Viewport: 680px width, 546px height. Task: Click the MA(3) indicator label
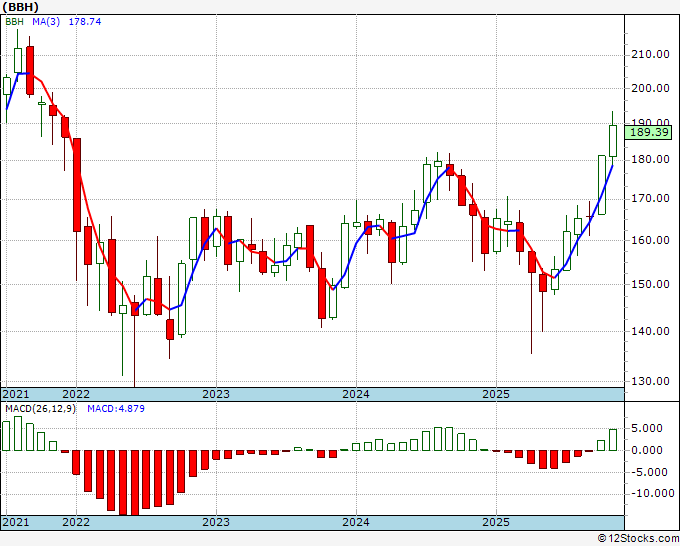click(46, 21)
